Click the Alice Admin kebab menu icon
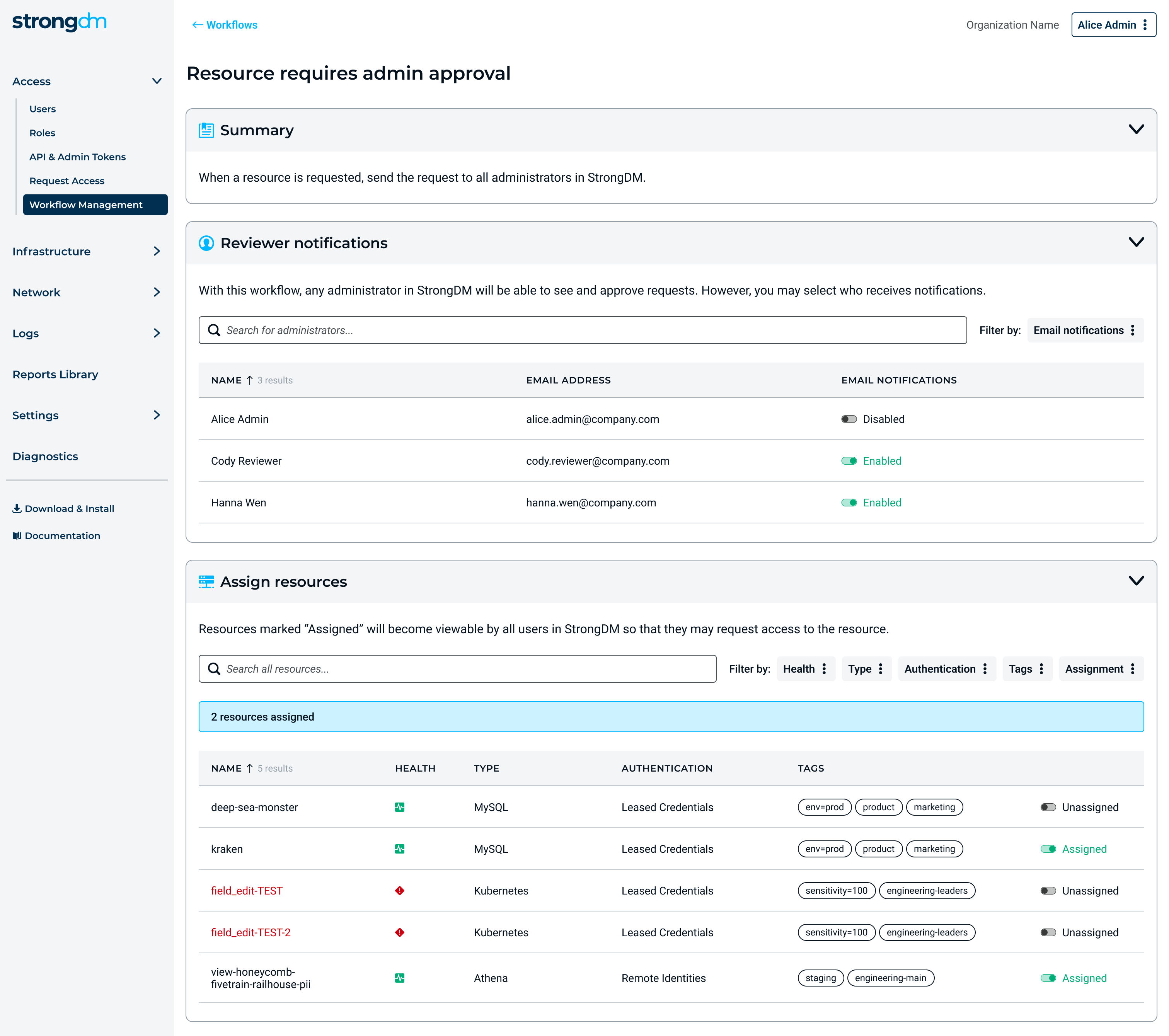This screenshot has width=1169, height=1036. point(1145,25)
